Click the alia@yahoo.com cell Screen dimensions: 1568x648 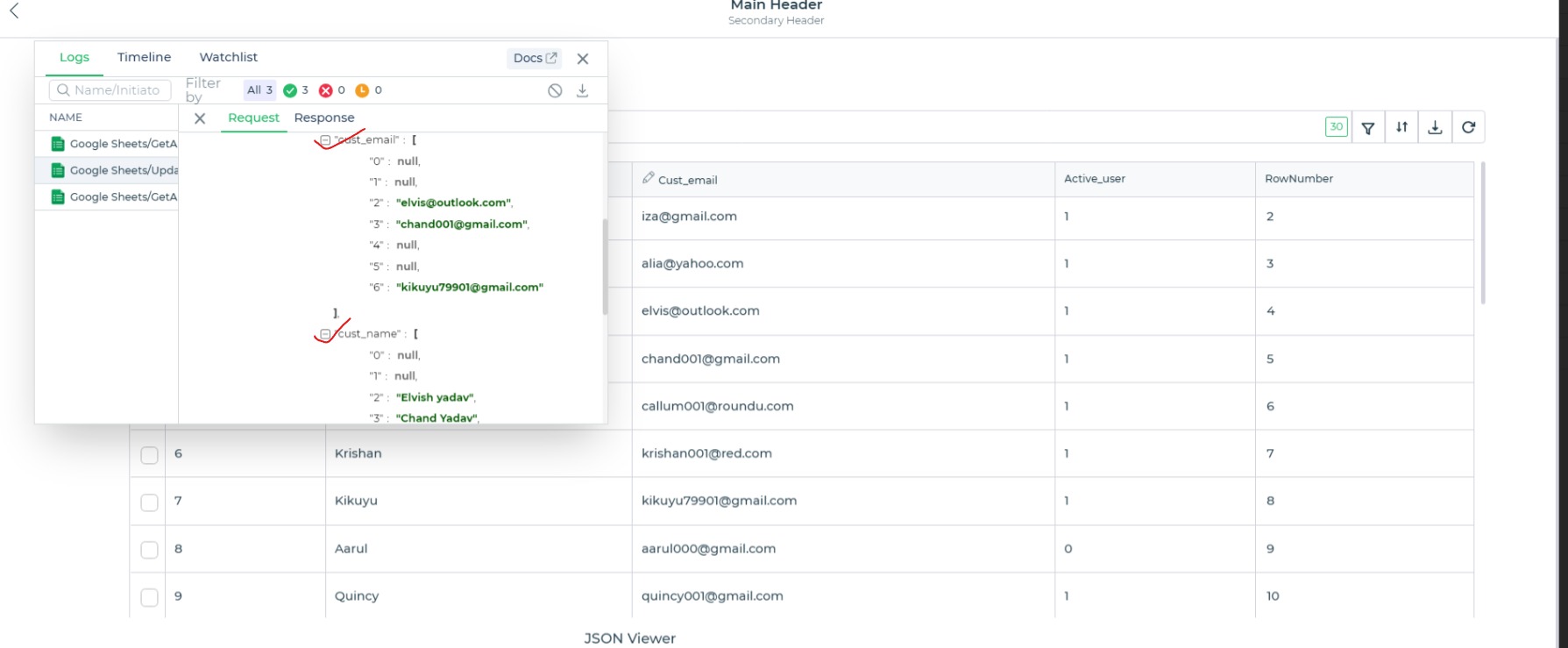pyautogui.click(x=843, y=264)
